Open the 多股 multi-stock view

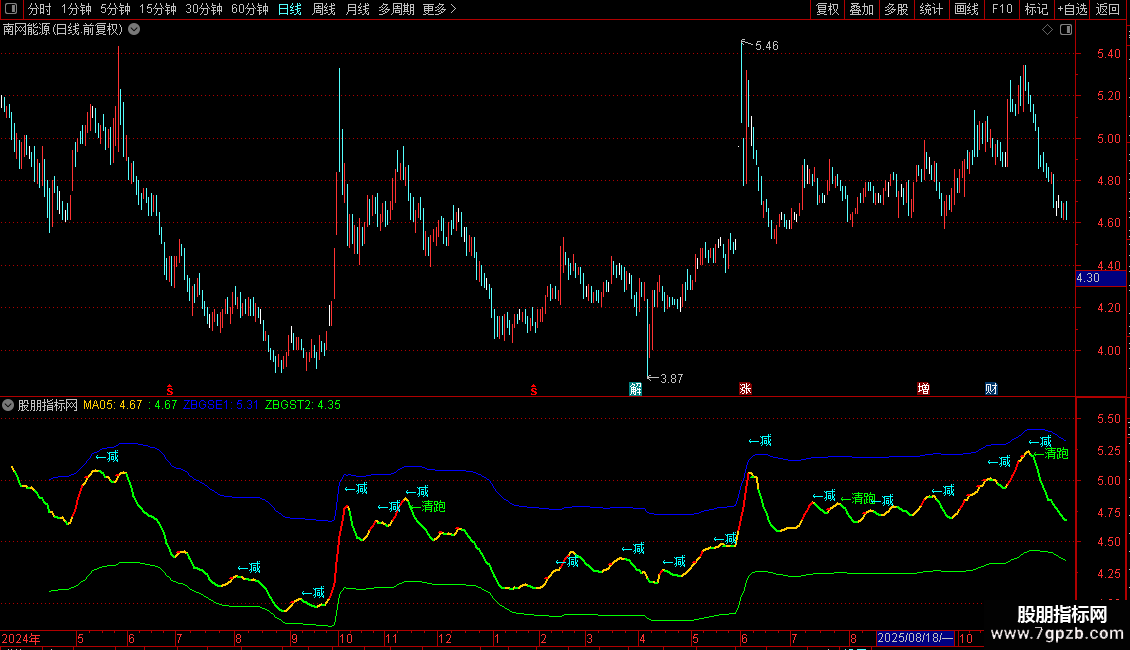[x=896, y=9]
